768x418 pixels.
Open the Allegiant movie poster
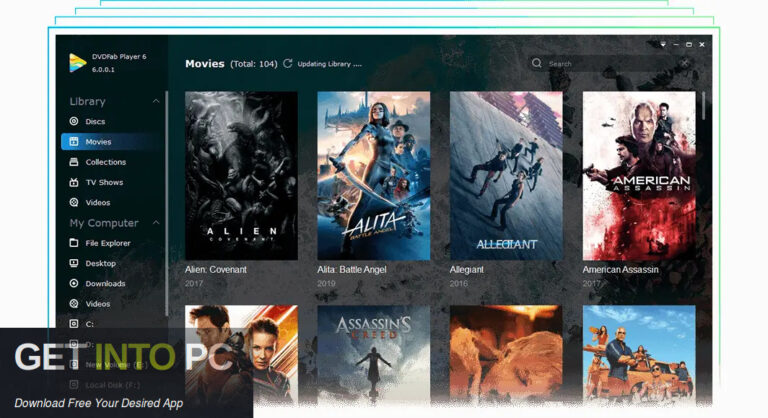pos(506,175)
